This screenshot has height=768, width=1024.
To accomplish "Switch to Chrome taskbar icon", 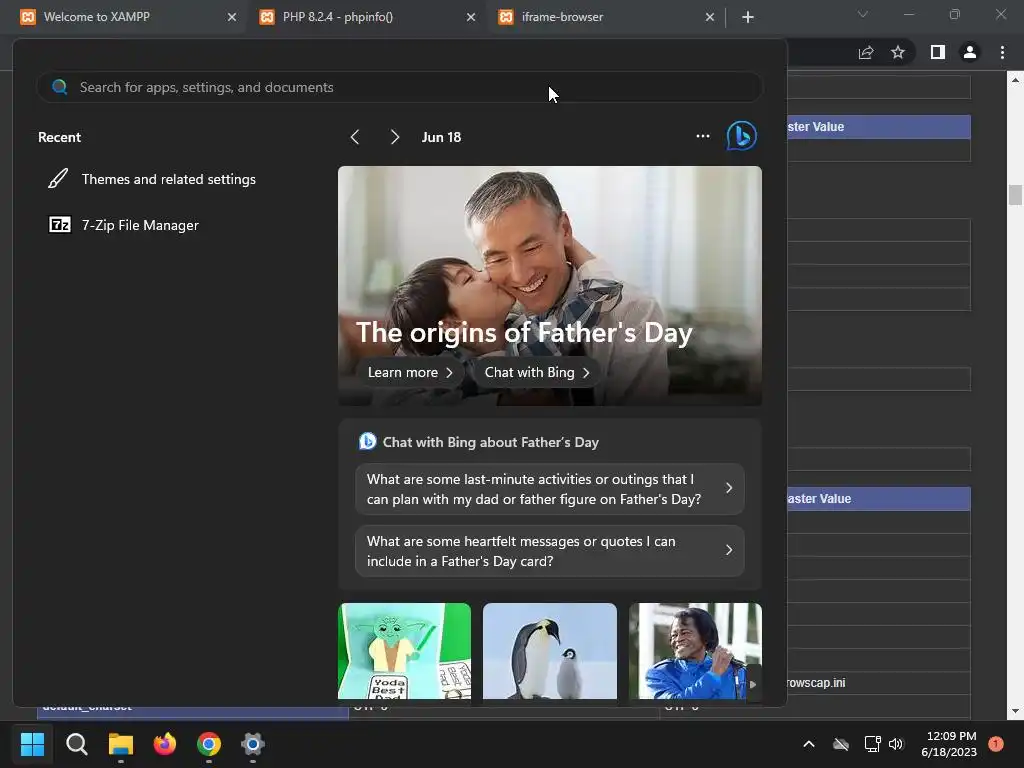I will click(209, 744).
